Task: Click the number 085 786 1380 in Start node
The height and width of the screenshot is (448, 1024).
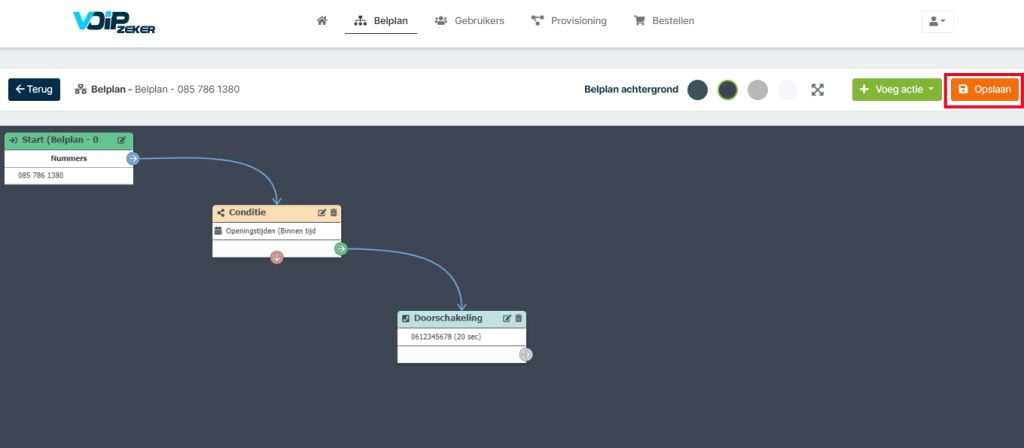Action: (41, 176)
